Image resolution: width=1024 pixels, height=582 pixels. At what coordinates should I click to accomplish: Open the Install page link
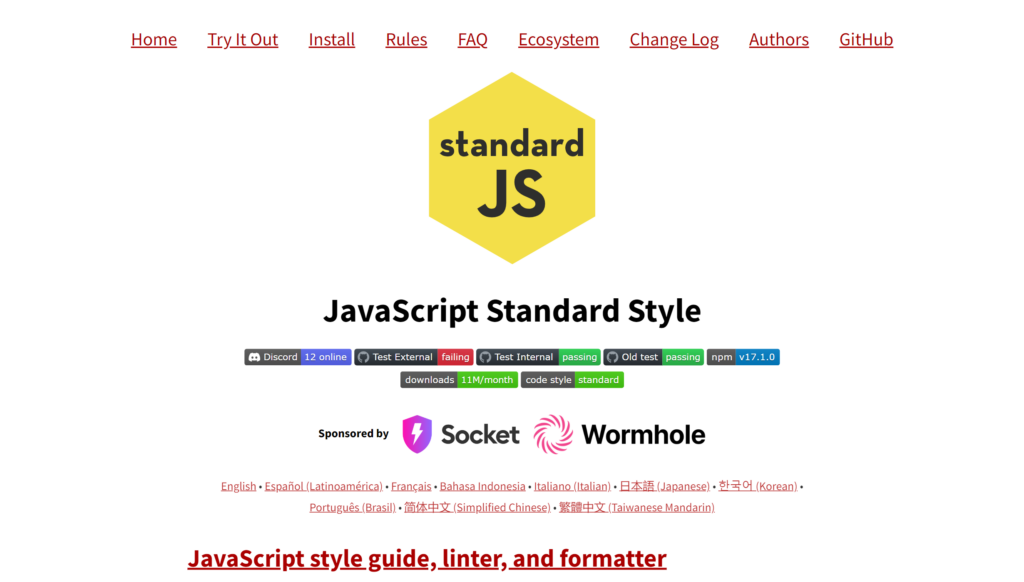(x=332, y=39)
